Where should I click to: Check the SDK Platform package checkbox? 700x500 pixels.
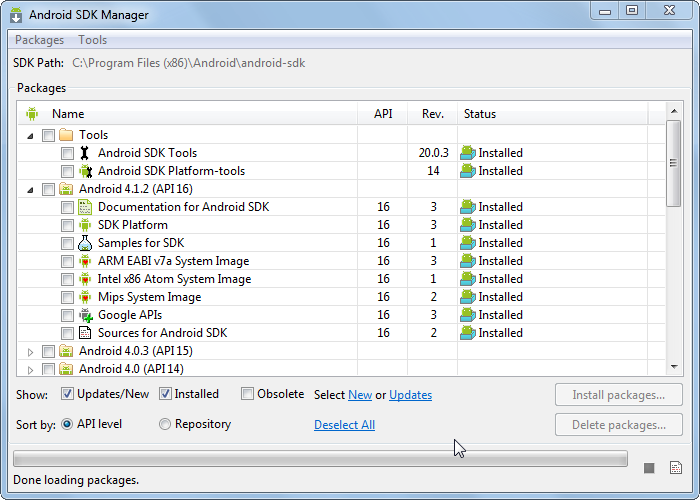tap(67, 225)
